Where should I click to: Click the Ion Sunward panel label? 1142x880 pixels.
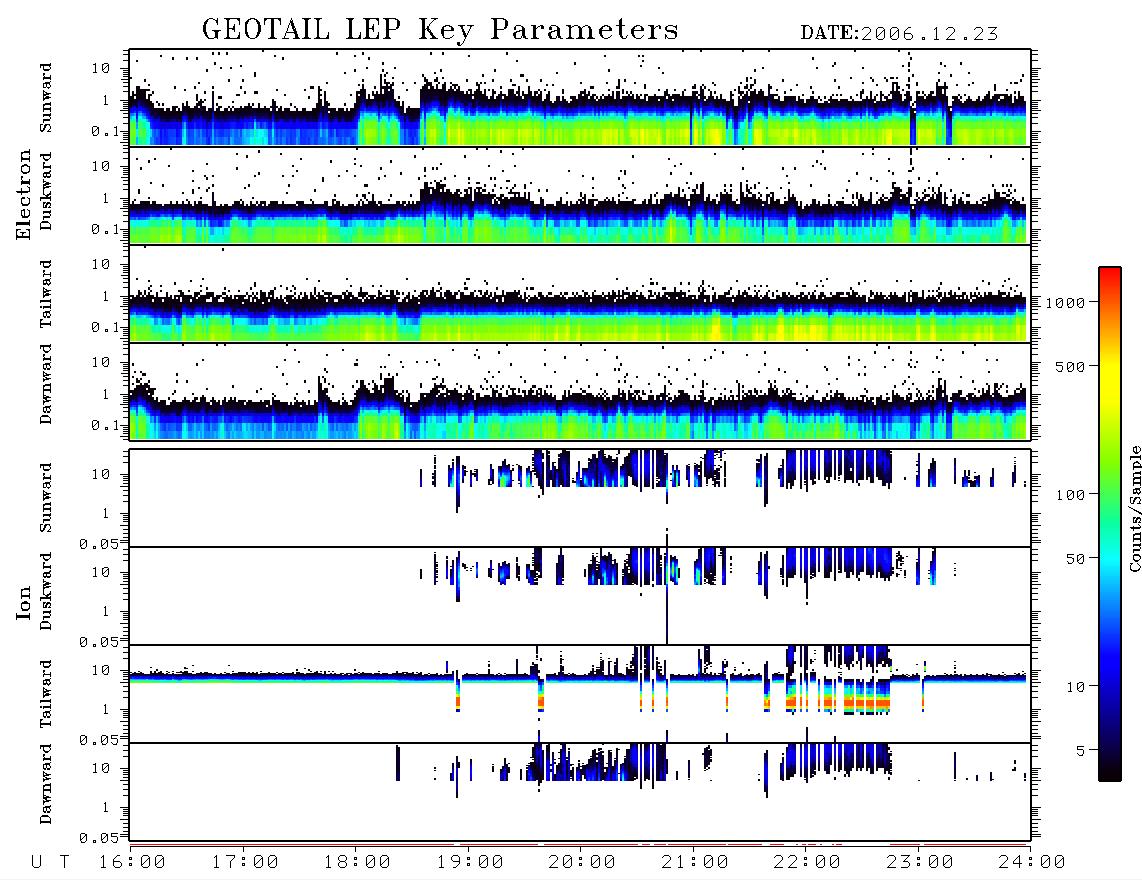point(46,498)
